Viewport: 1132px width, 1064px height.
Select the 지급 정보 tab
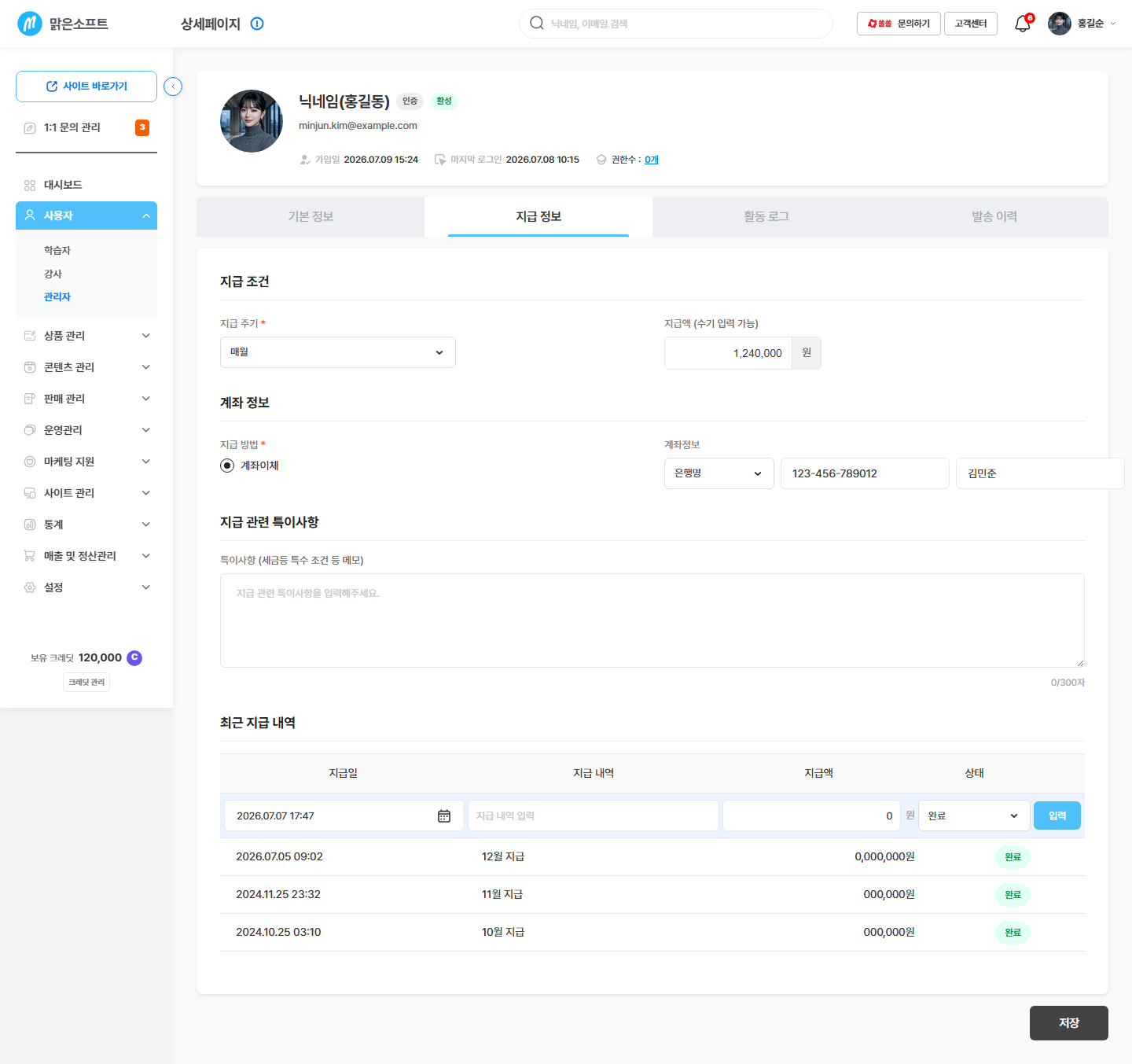[538, 217]
